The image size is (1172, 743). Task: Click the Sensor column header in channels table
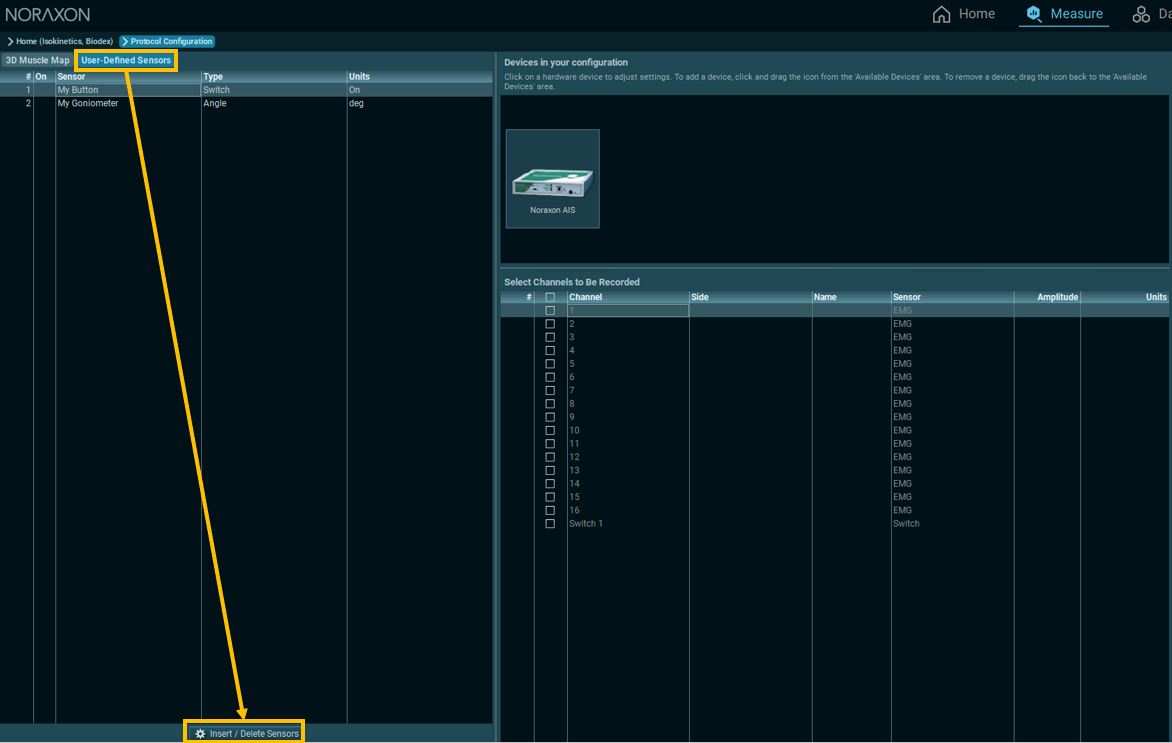pyautogui.click(x=950, y=297)
